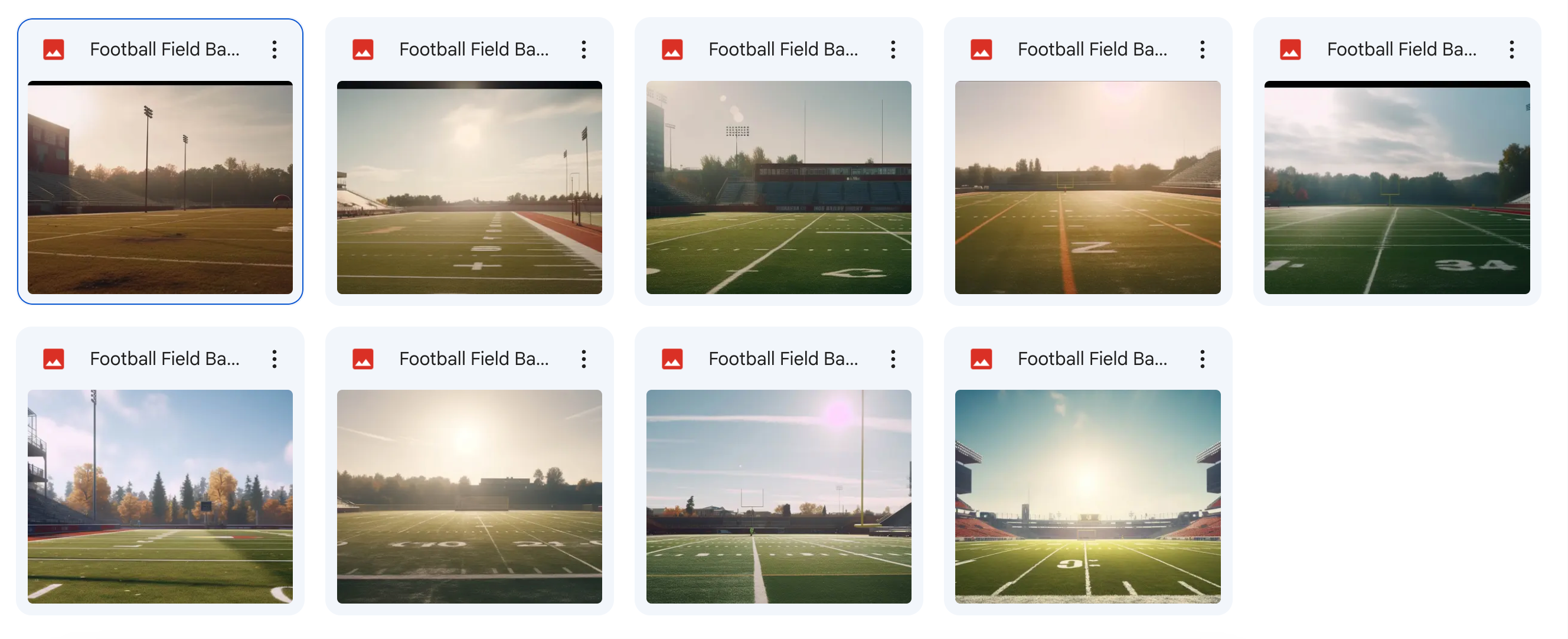Select thumbnail of field with orange yard lines
Screen dimensions: 1568x639
pyautogui.click(x=1087, y=188)
